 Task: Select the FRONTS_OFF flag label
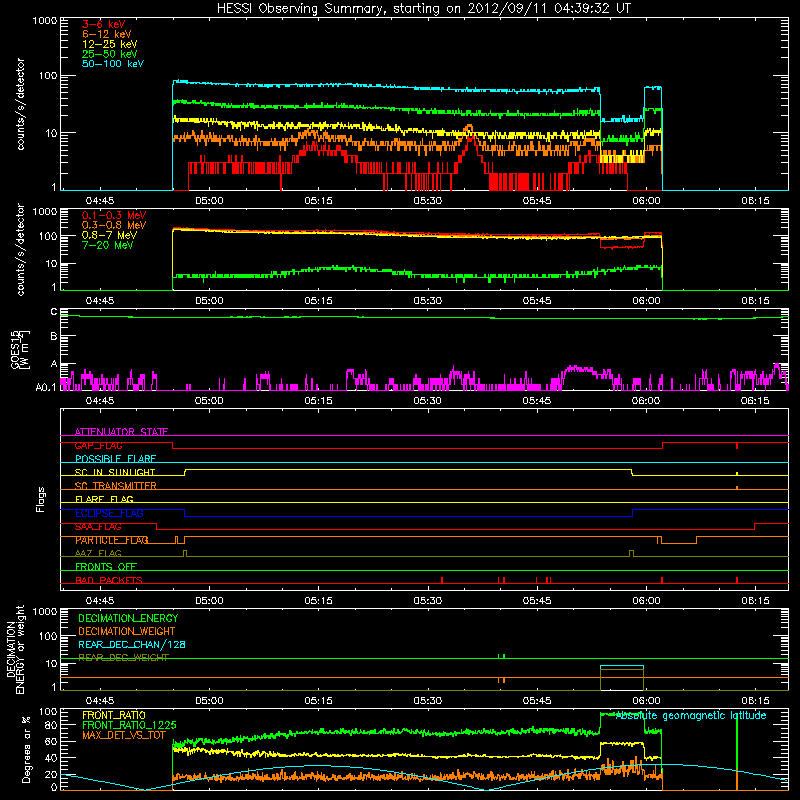click(106, 567)
